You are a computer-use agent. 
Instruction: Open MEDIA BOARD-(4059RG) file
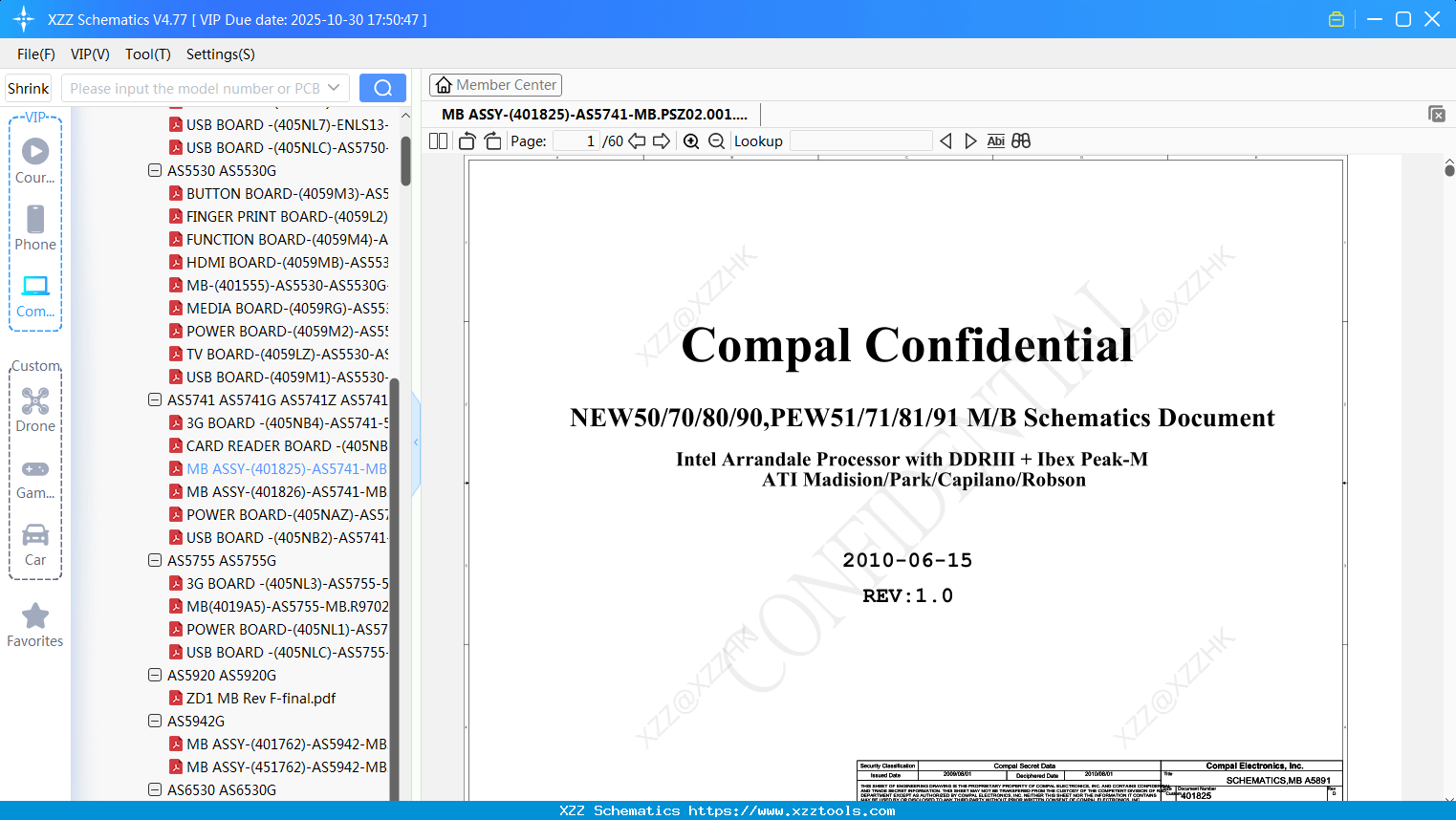[x=278, y=309]
